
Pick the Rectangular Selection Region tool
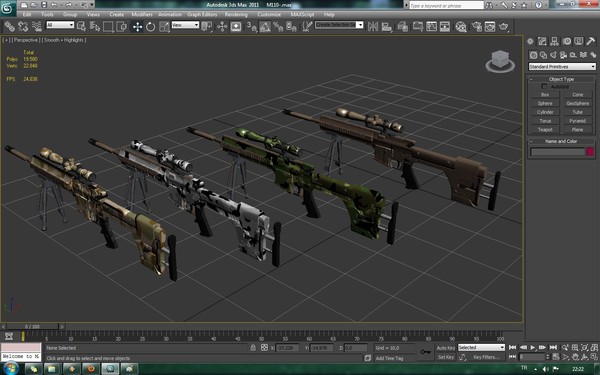(x=108, y=26)
